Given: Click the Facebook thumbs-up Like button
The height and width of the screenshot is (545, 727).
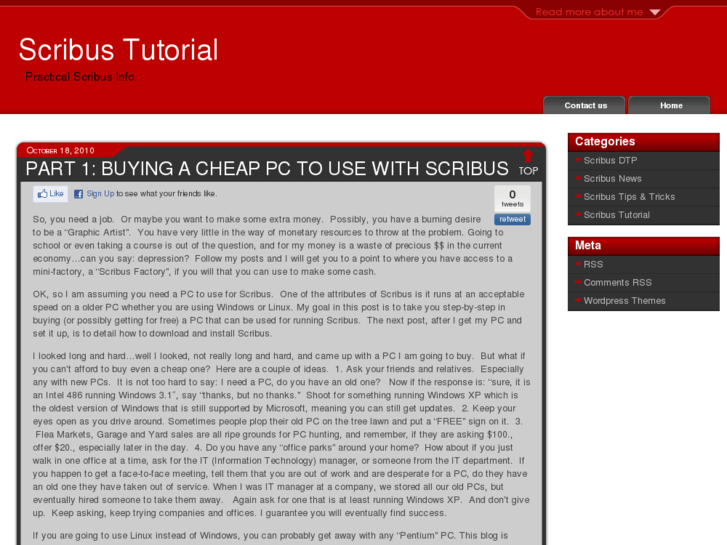Looking at the screenshot, I should [51, 194].
